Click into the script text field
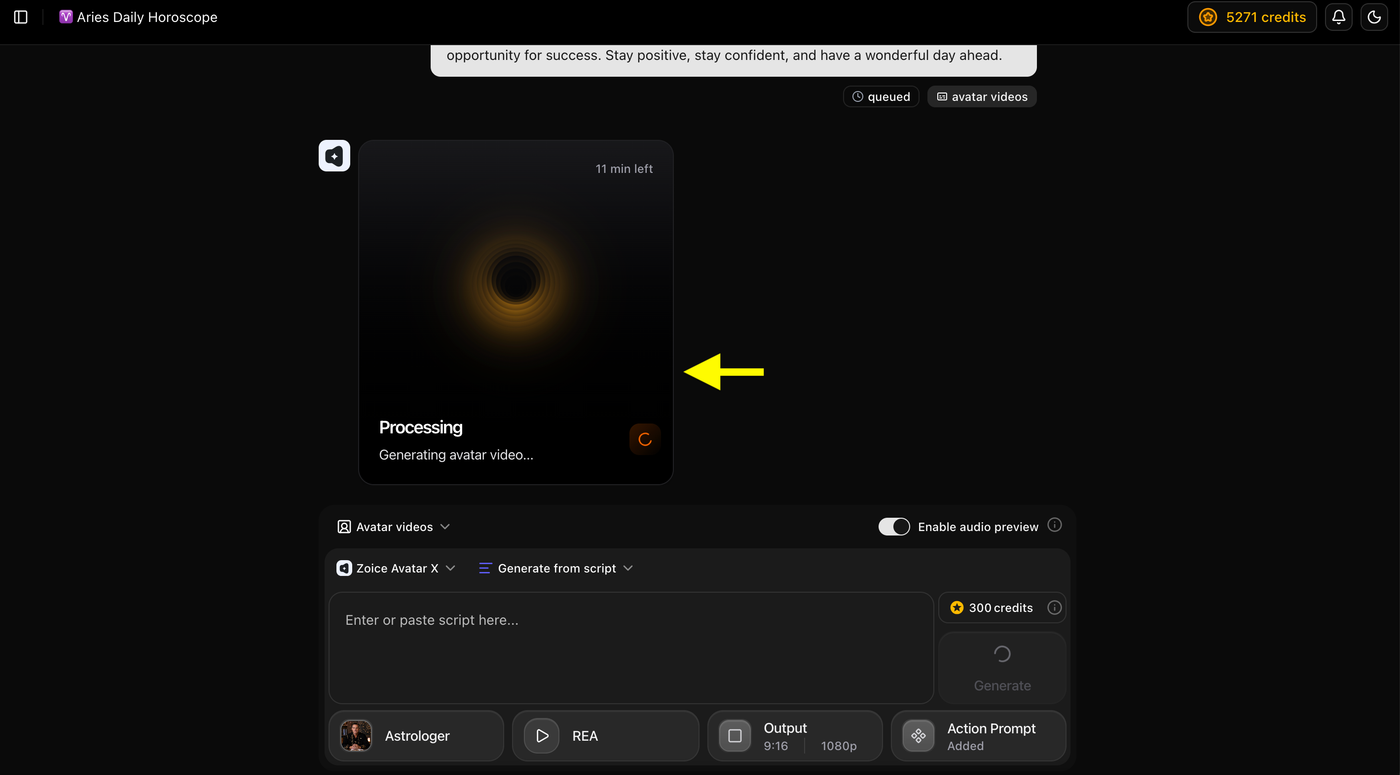Image resolution: width=1400 pixels, height=775 pixels. [x=631, y=648]
